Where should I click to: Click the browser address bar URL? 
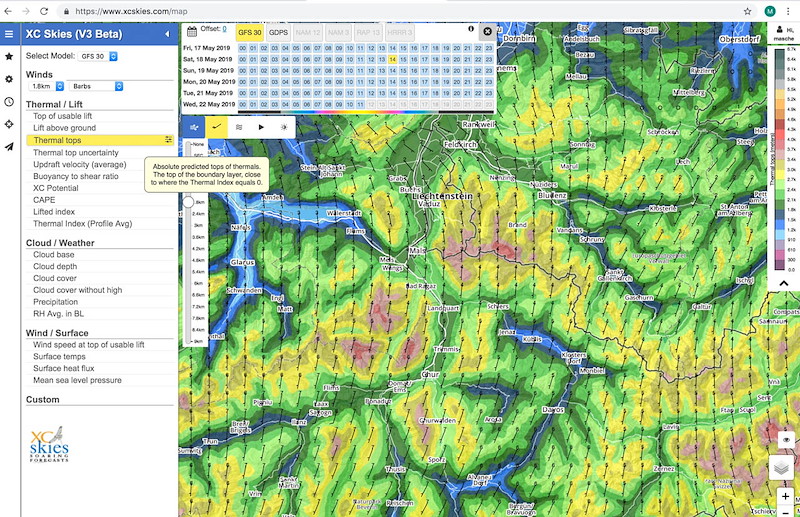[131, 11]
